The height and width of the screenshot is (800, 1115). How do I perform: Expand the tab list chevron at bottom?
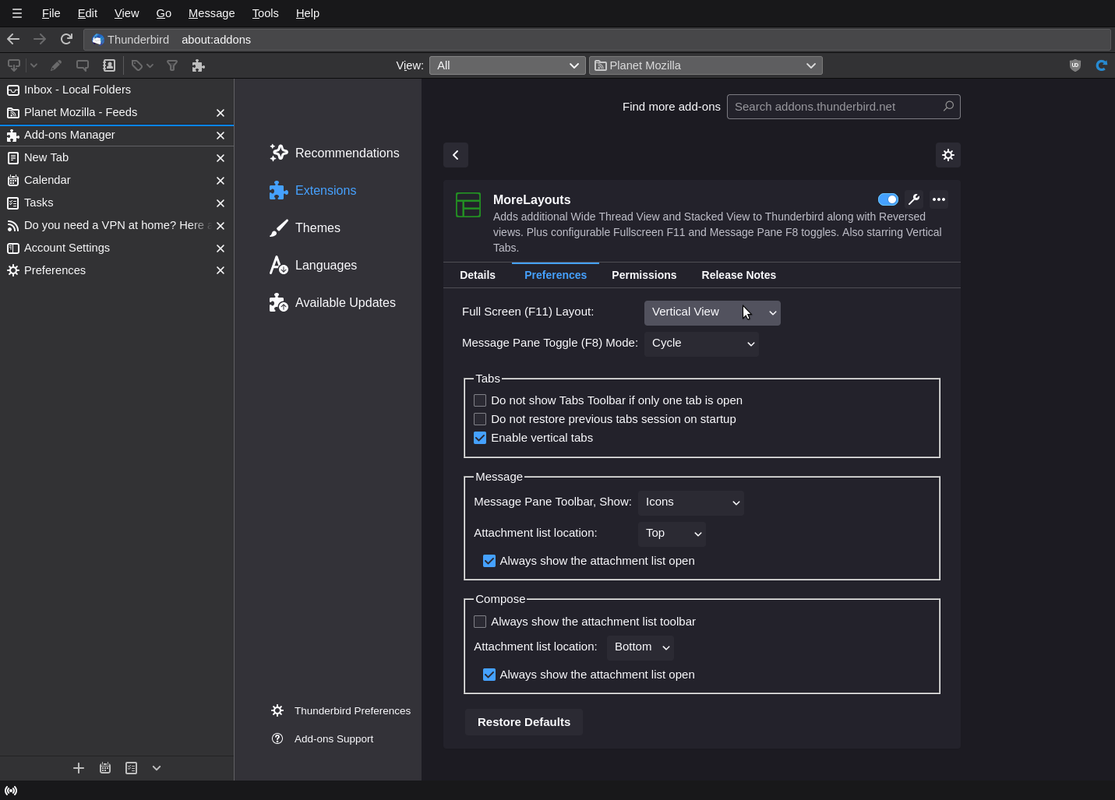click(156, 768)
